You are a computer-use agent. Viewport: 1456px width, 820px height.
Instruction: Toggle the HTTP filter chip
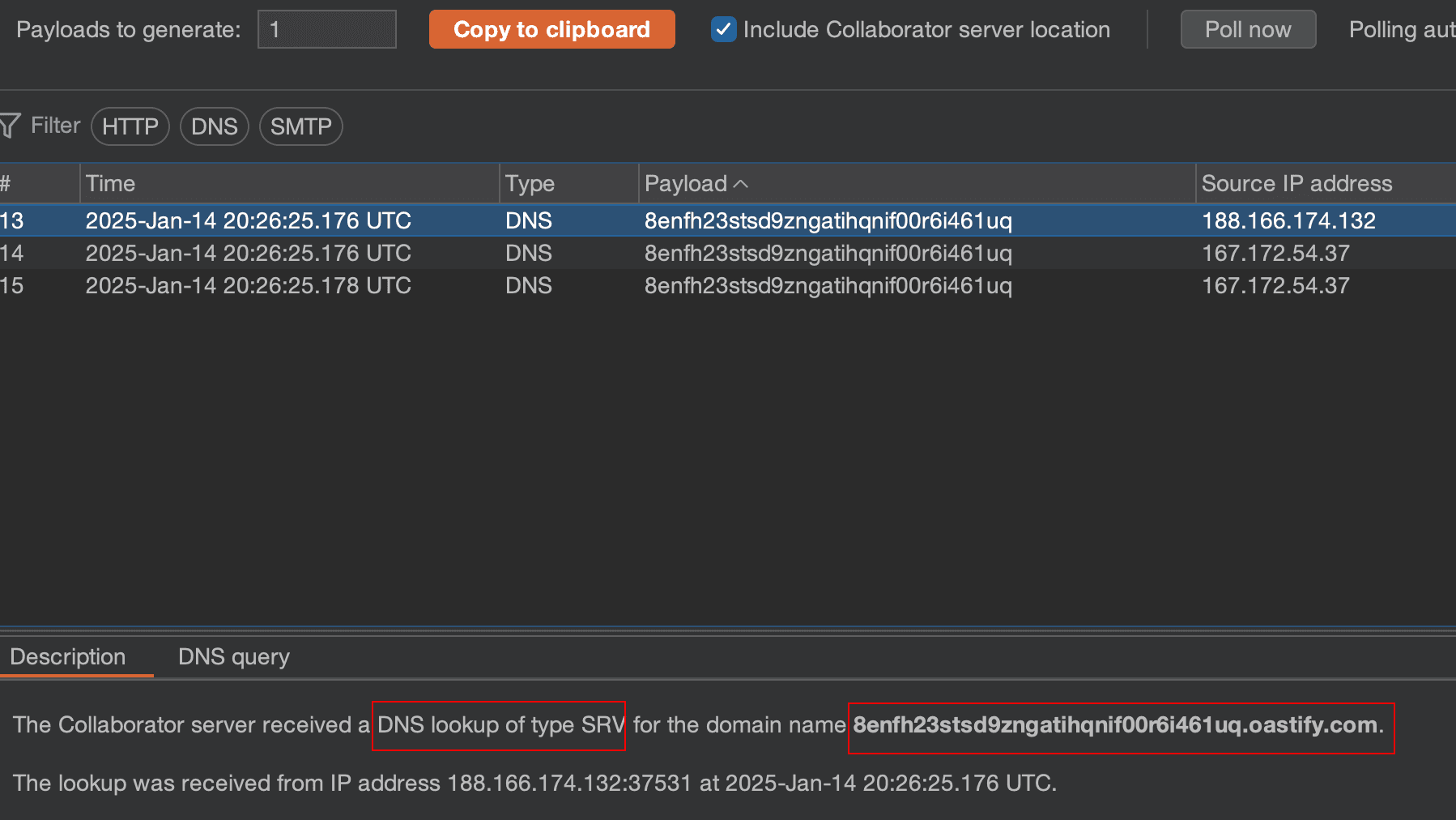pyautogui.click(x=130, y=126)
